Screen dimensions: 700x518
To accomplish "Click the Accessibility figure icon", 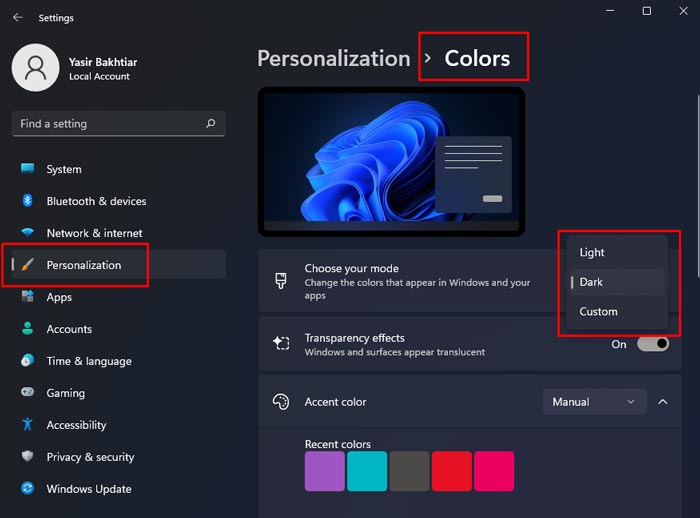I will 28,424.
